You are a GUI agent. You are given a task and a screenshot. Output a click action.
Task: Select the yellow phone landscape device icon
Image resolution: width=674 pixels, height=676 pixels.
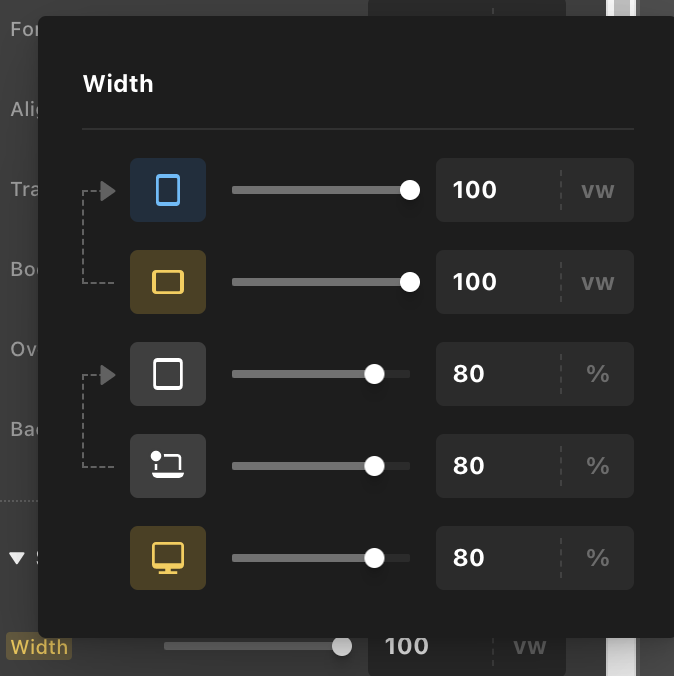click(x=168, y=282)
